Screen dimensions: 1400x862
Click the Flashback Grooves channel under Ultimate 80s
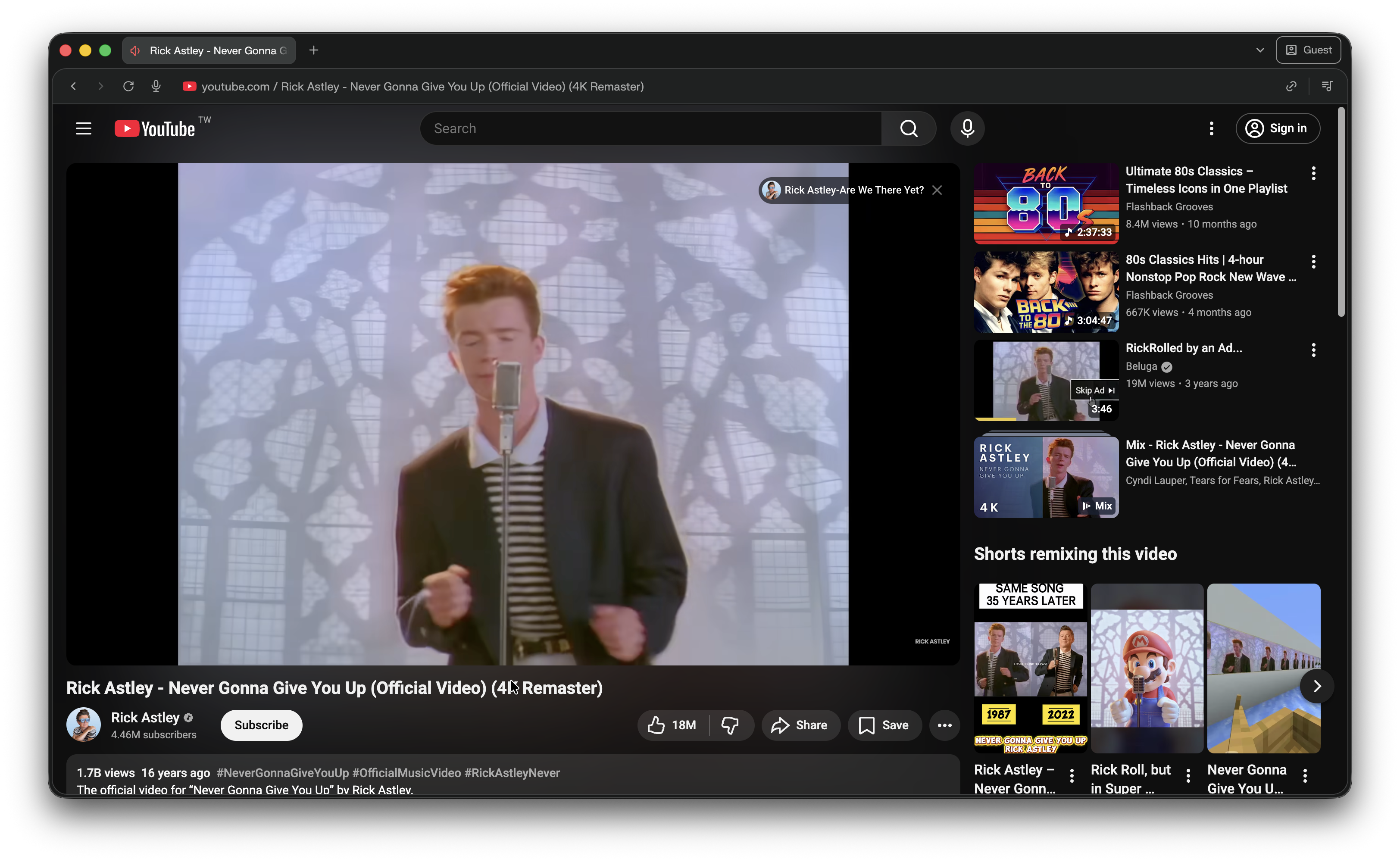[x=1169, y=206]
